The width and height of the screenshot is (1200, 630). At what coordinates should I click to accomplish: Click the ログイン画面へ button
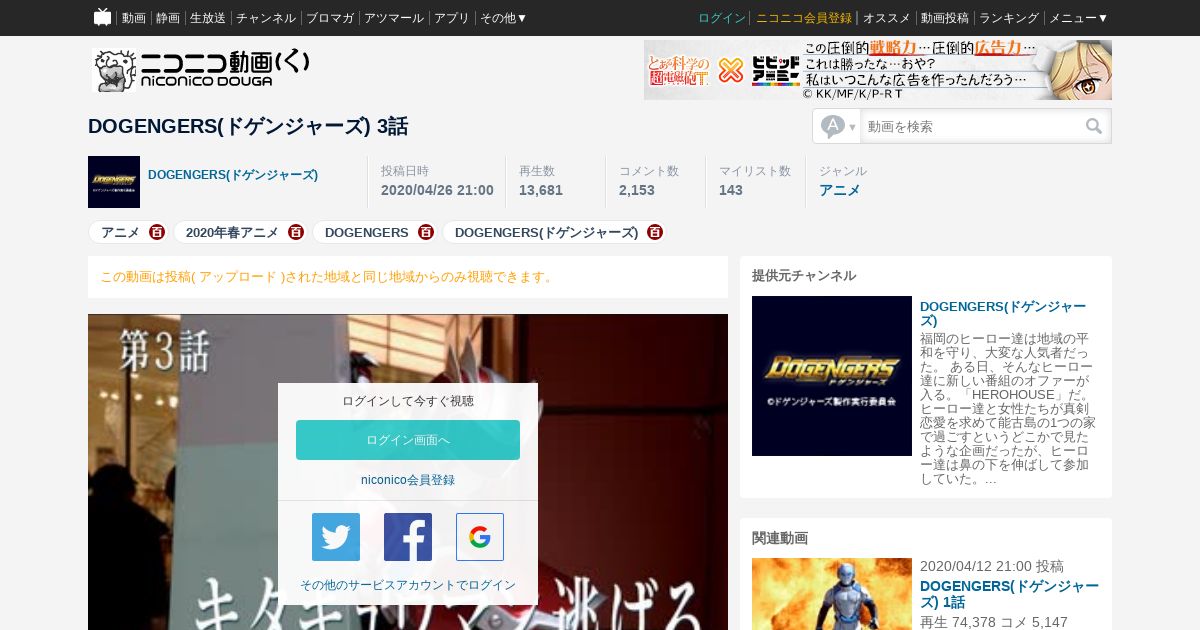coord(408,440)
